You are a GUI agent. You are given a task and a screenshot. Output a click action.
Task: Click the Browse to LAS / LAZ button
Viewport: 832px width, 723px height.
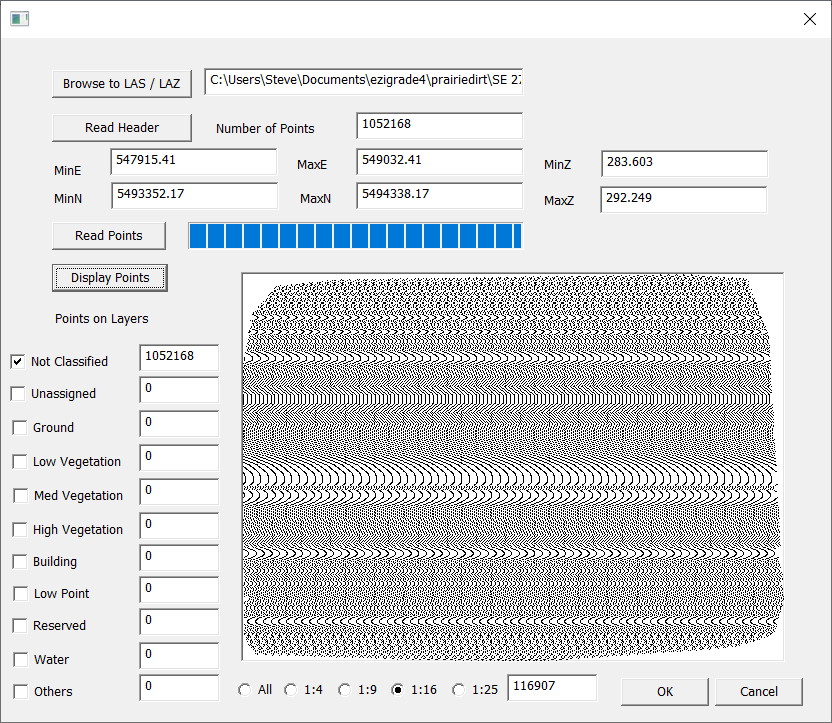click(121, 84)
